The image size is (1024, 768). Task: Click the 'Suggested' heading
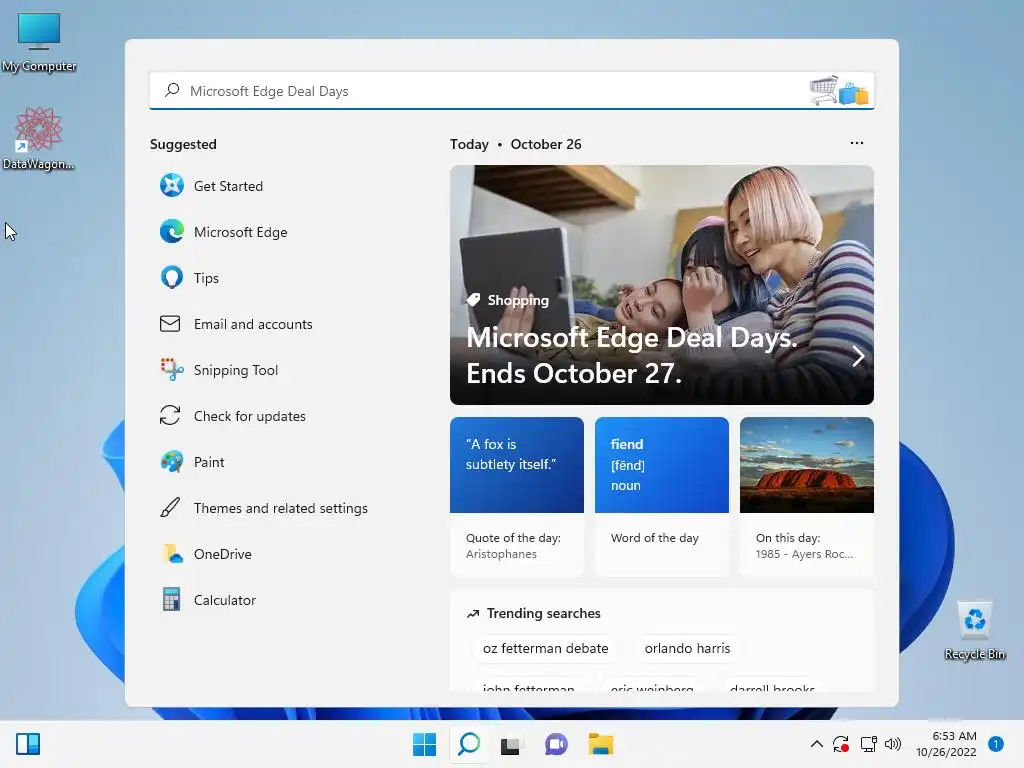click(183, 144)
